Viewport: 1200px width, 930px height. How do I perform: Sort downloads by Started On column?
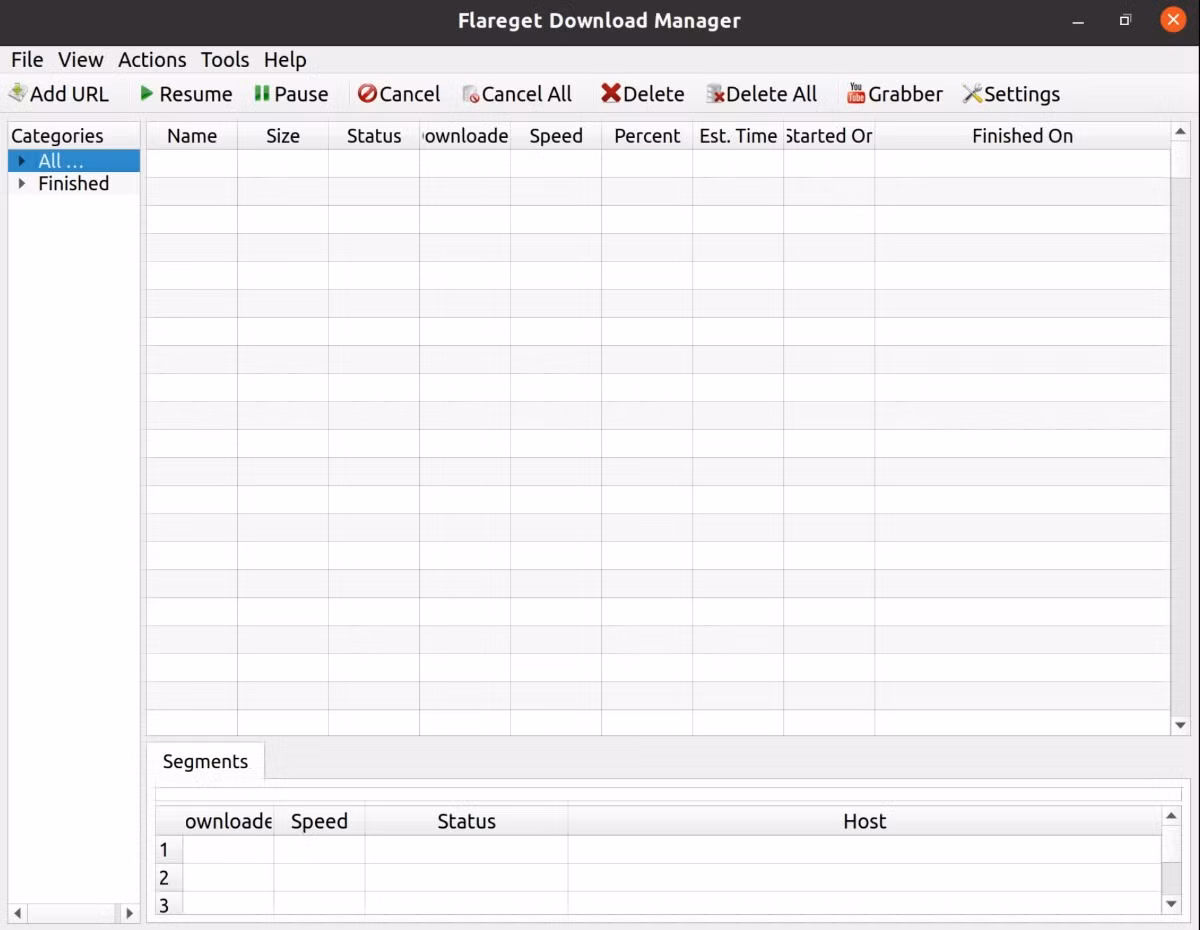829,136
